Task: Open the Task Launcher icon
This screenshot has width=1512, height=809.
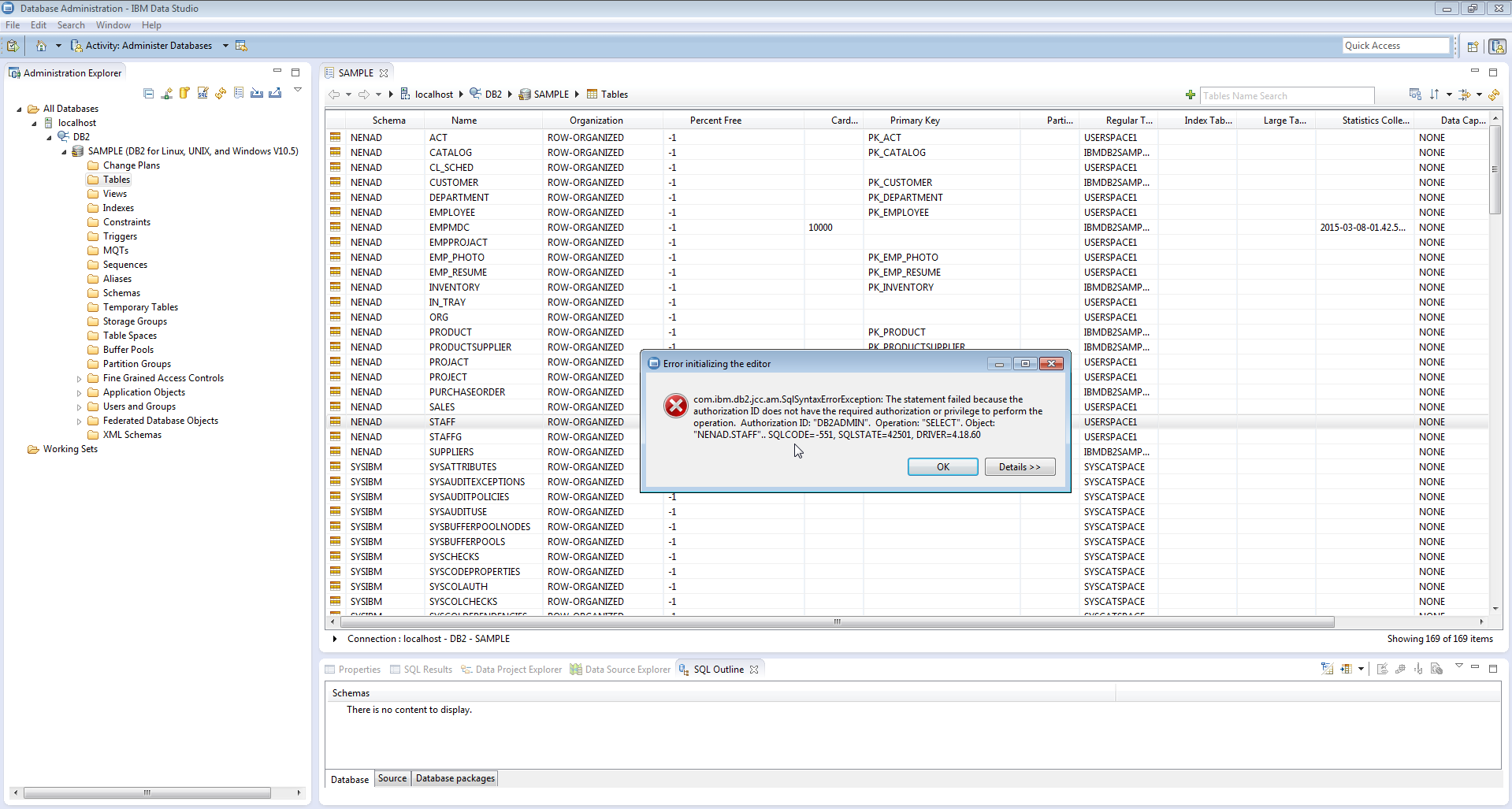Action: click(13, 46)
